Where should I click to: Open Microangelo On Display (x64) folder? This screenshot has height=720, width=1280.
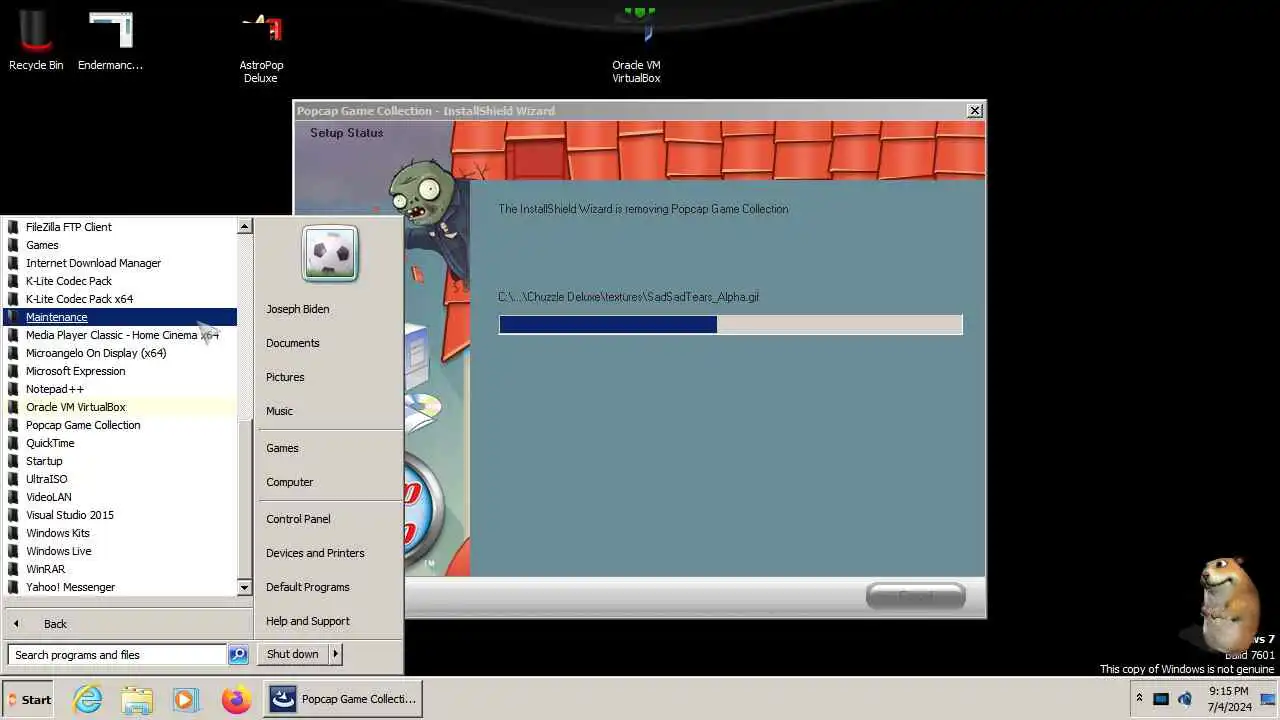pos(121,353)
